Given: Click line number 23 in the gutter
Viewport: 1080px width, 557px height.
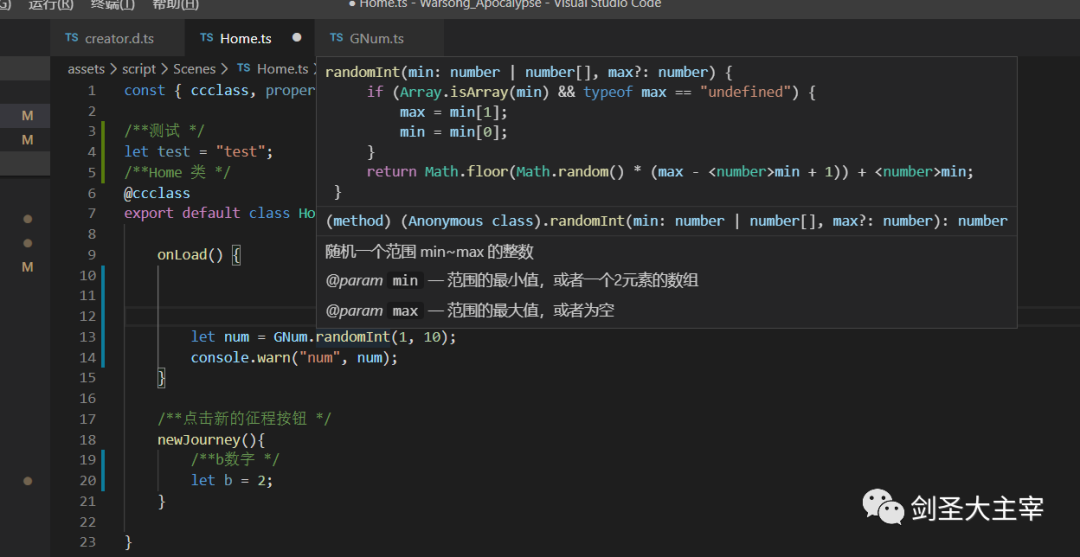Looking at the screenshot, I should (x=87, y=543).
